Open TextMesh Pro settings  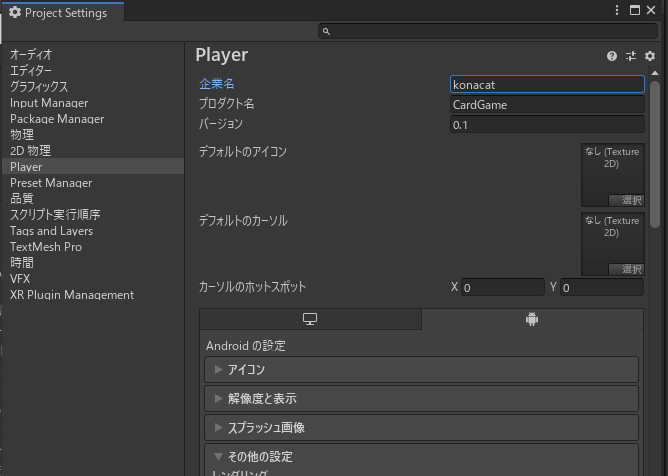pos(93,247)
